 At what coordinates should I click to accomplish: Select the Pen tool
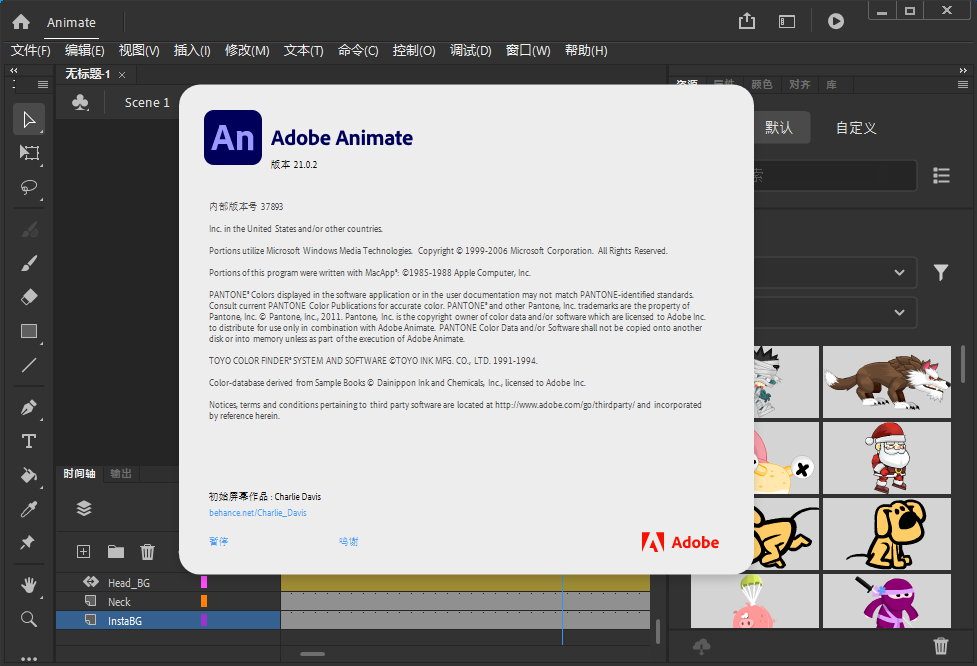tap(29, 407)
